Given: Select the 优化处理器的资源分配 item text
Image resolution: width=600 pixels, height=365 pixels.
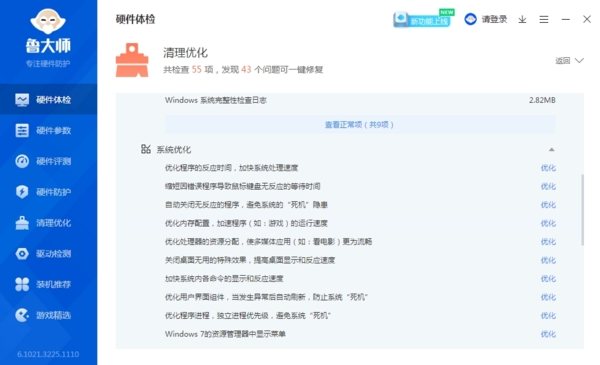Looking at the screenshot, I should (x=268, y=241).
